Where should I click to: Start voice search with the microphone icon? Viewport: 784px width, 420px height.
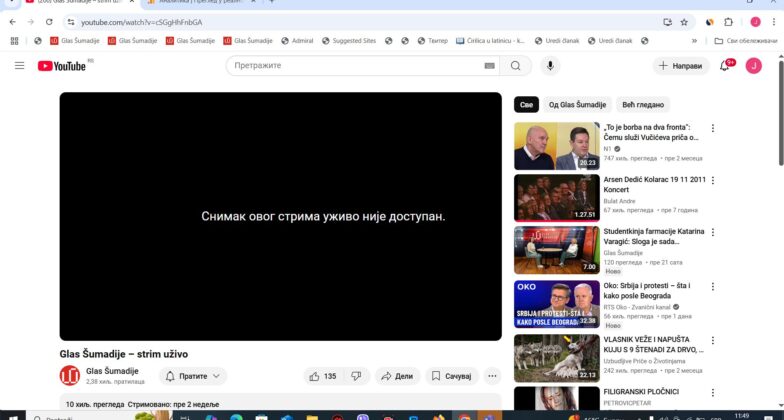pyautogui.click(x=549, y=66)
